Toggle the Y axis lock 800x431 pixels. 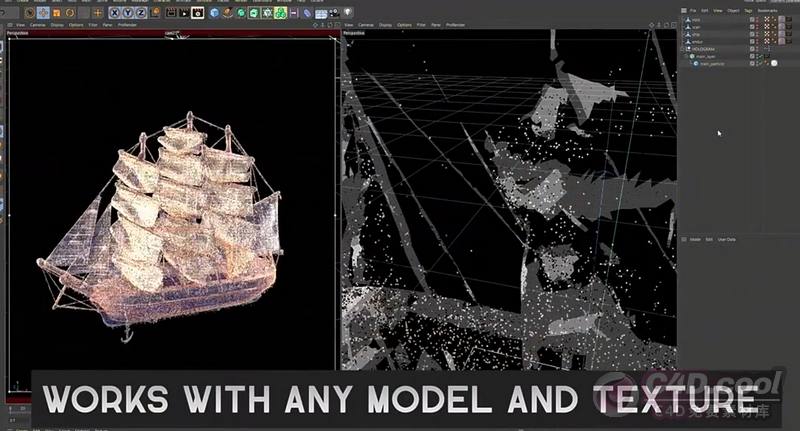coord(128,12)
